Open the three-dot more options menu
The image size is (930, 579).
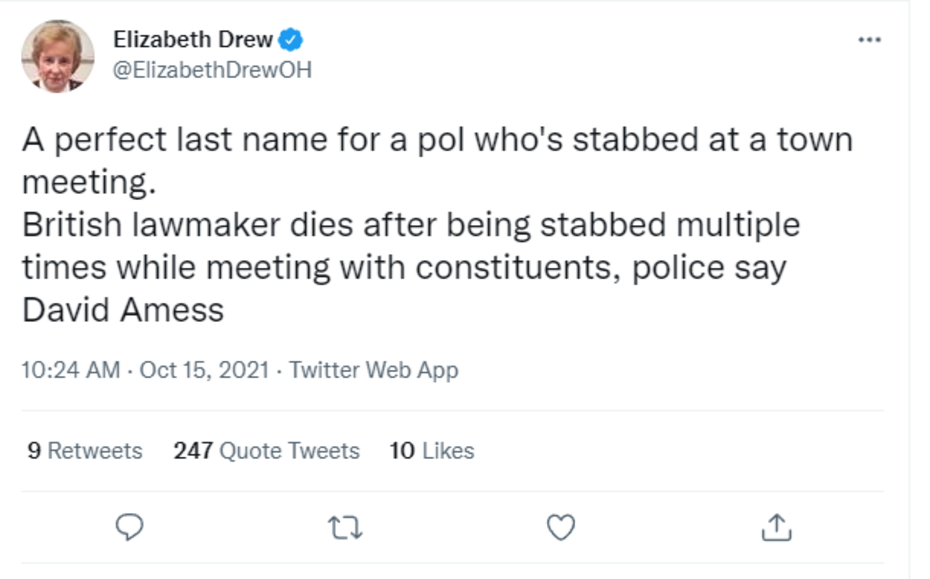pos(870,40)
